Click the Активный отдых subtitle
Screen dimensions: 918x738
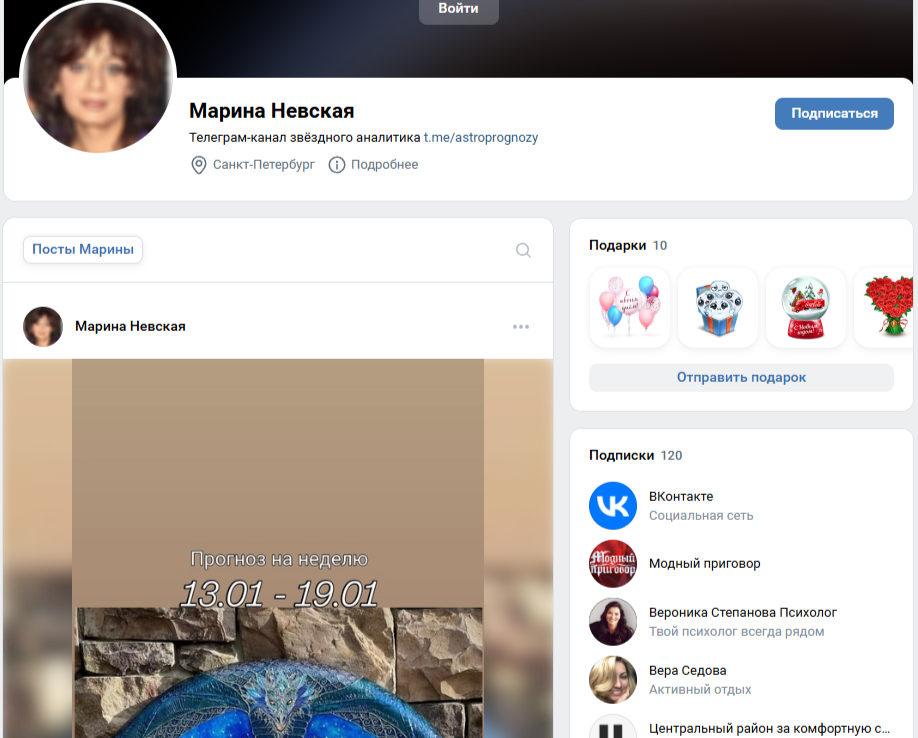point(700,690)
